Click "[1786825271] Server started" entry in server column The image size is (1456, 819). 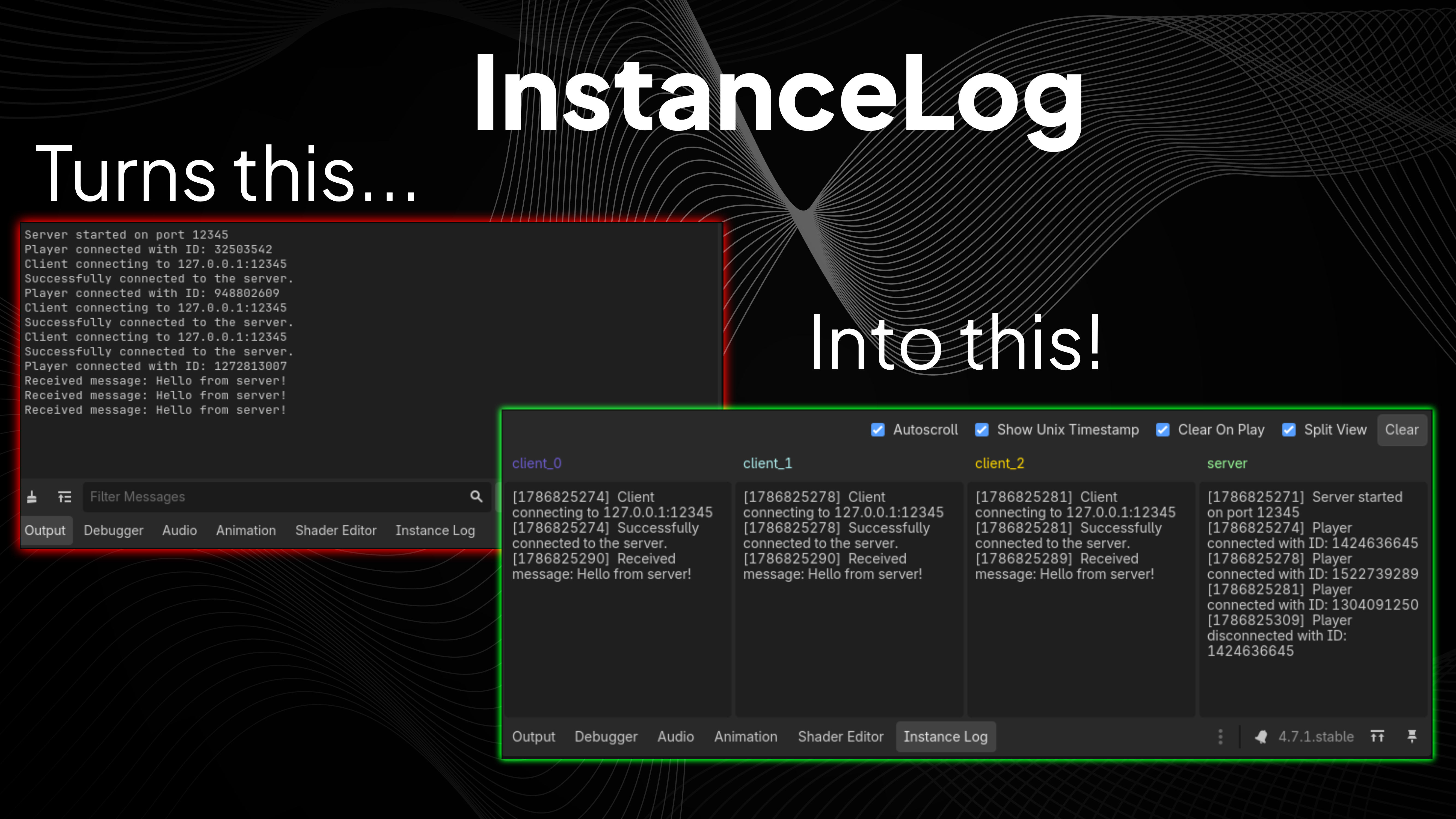click(x=1304, y=505)
